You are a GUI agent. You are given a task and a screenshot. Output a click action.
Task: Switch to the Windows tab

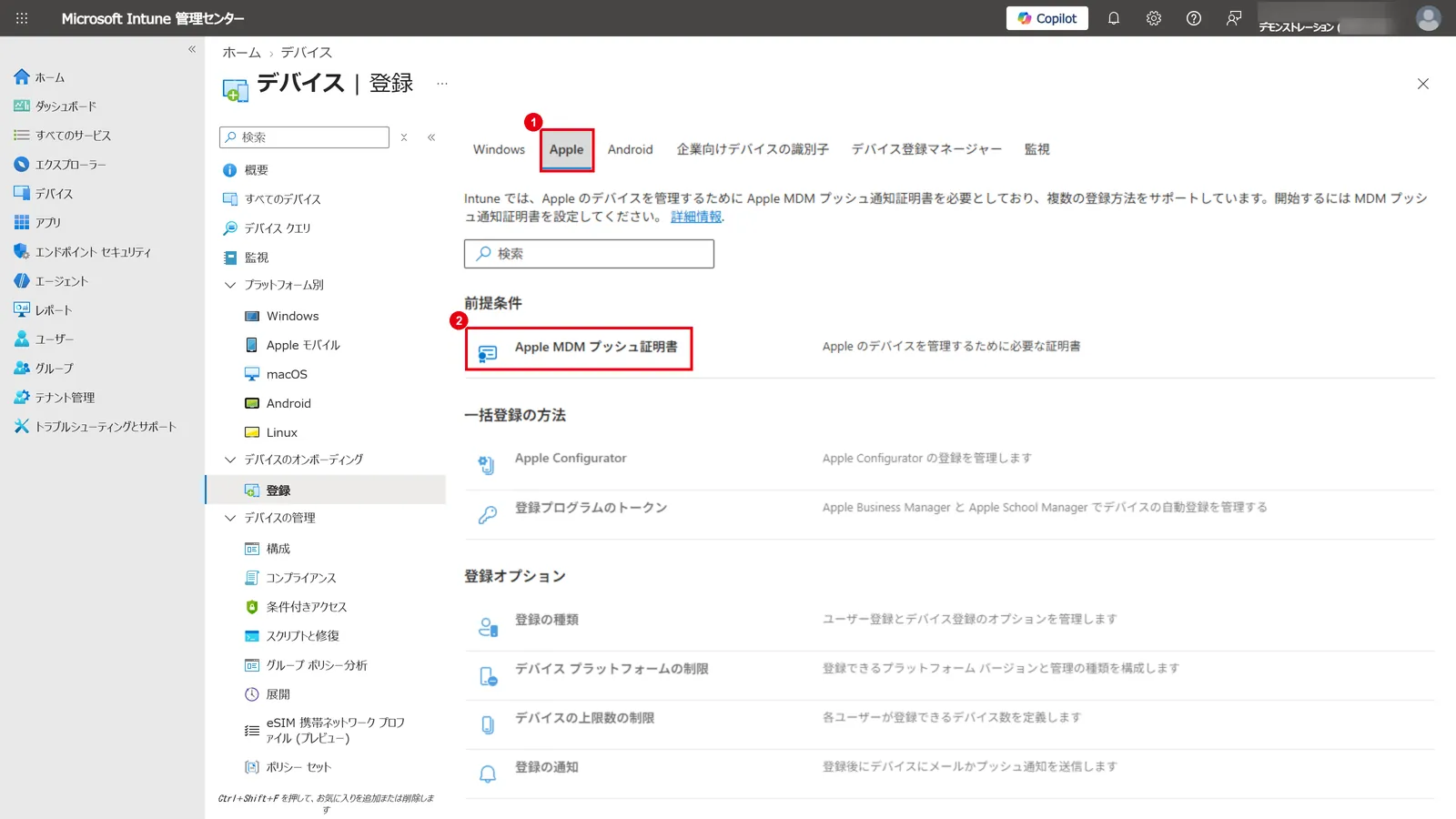(499, 149)
